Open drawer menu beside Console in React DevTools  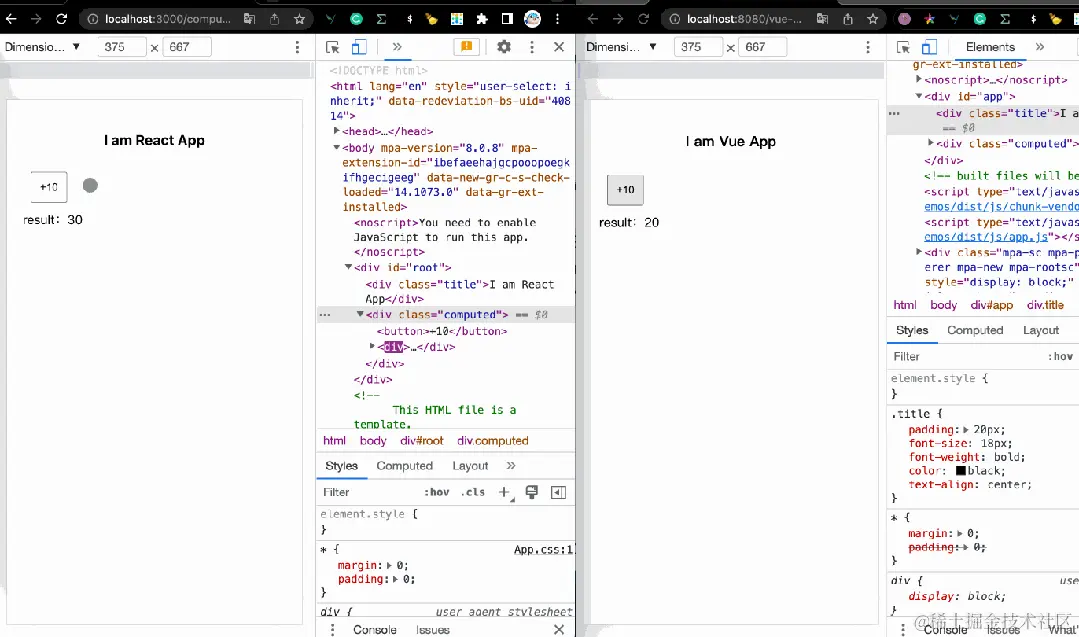click(x=332, y=629)
